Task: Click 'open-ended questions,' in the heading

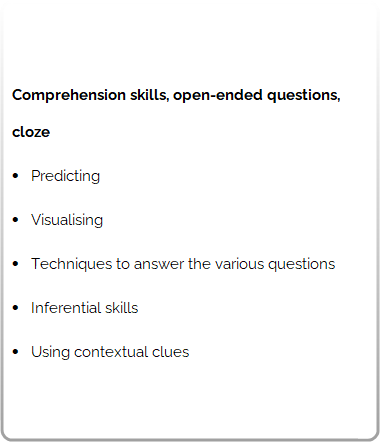Action: (257, 95)
